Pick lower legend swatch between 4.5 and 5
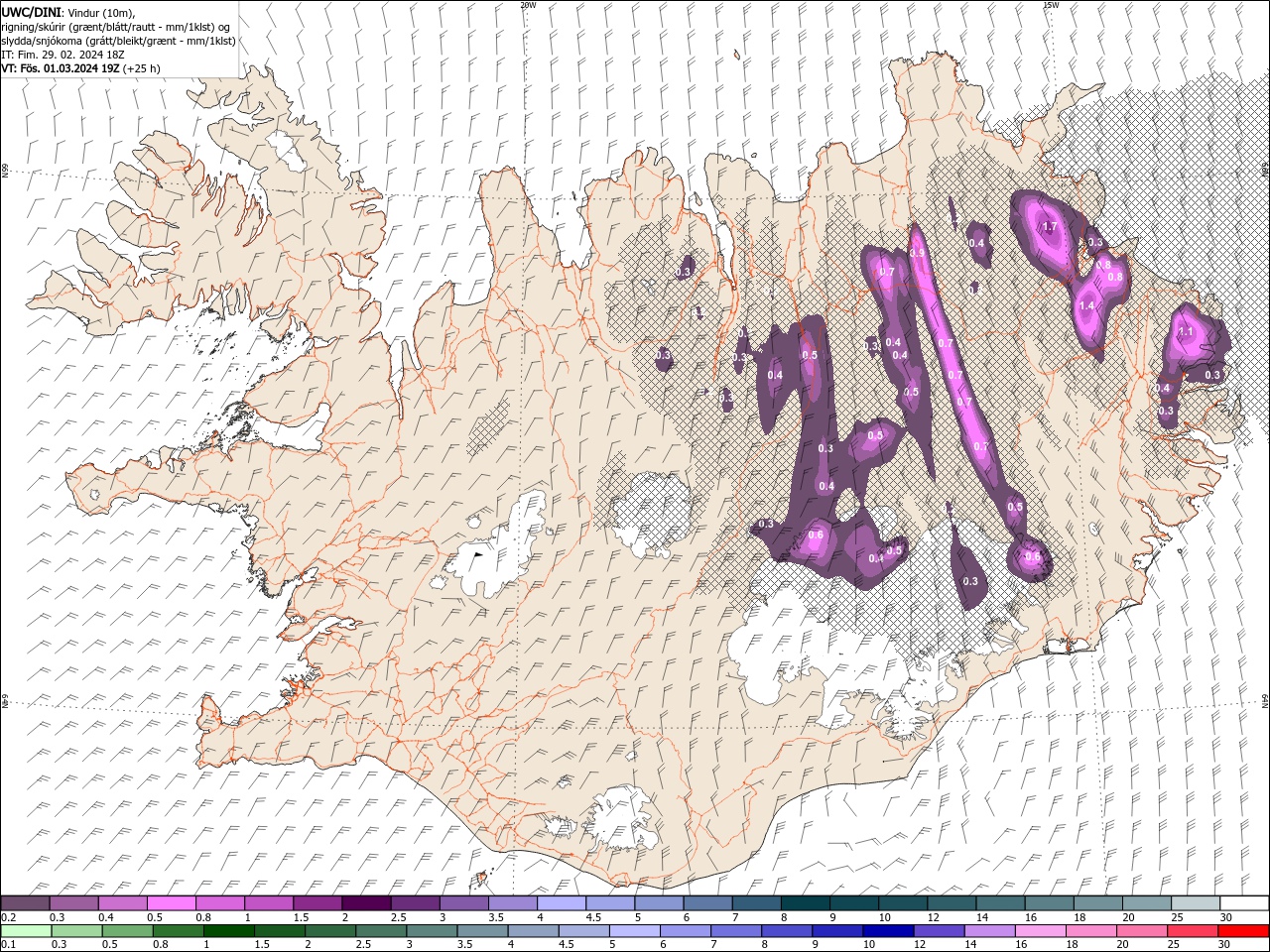The width and height of the screenshot is (1270, 952). [583, 931]
